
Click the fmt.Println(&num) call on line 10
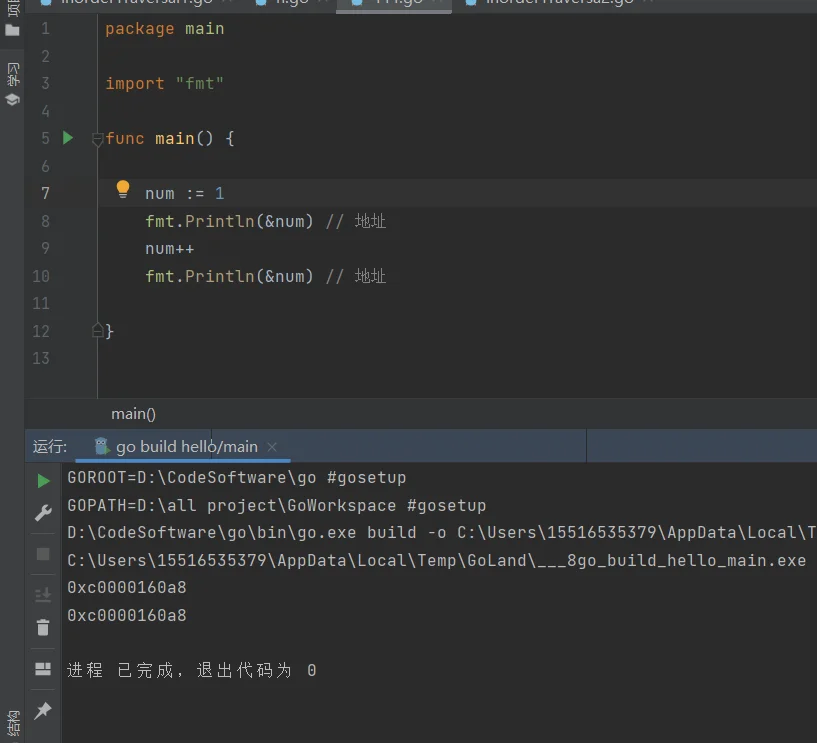click(229, 276)
